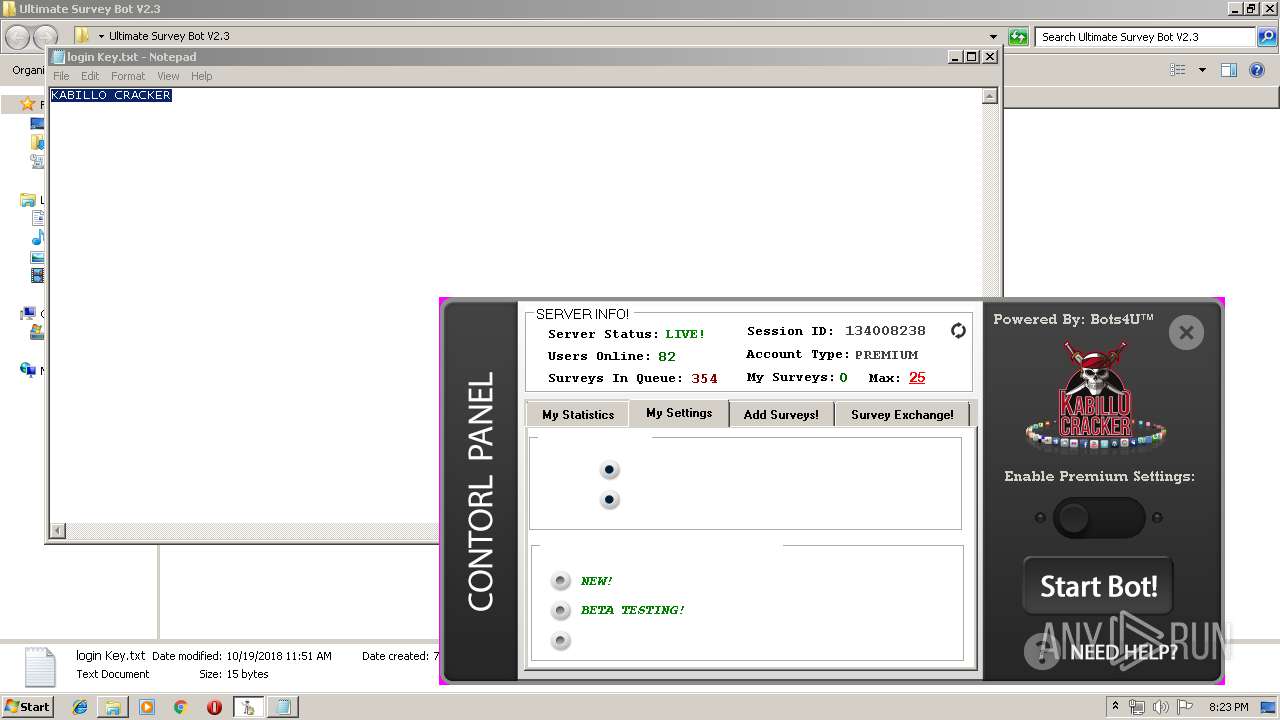1280x720 pixels.
Task: Click the Server Status LIVE! text
Action: click(x=685, y=334)
